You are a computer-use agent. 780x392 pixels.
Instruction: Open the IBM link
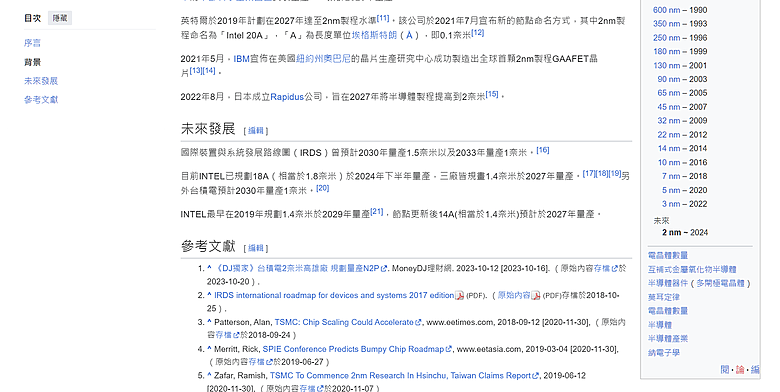[241, 59]
